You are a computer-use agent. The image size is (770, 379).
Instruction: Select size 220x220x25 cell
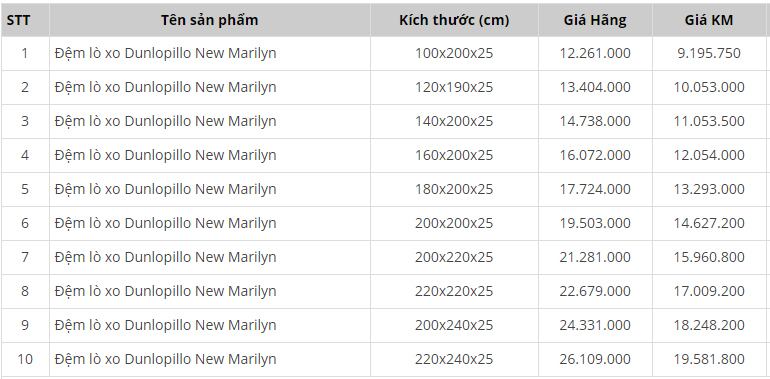tap(454, 291)
